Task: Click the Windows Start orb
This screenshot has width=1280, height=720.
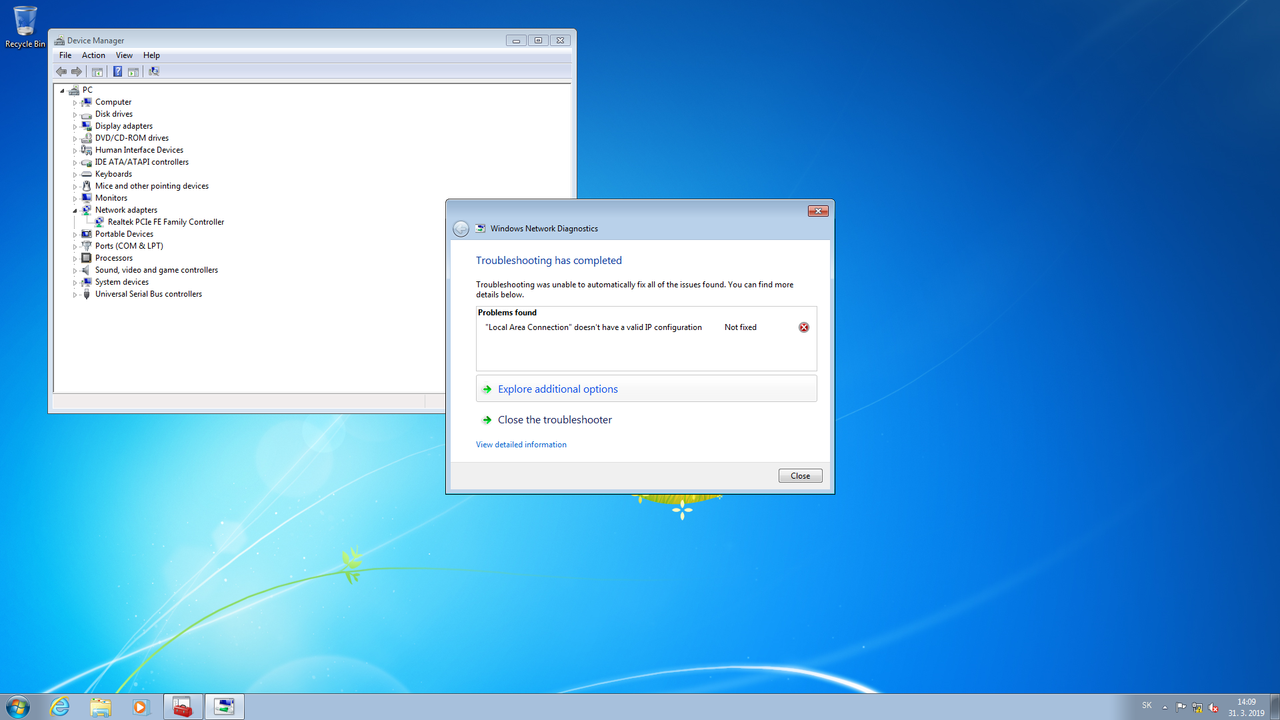Action: pyautogui.click(x=18, y=707)
